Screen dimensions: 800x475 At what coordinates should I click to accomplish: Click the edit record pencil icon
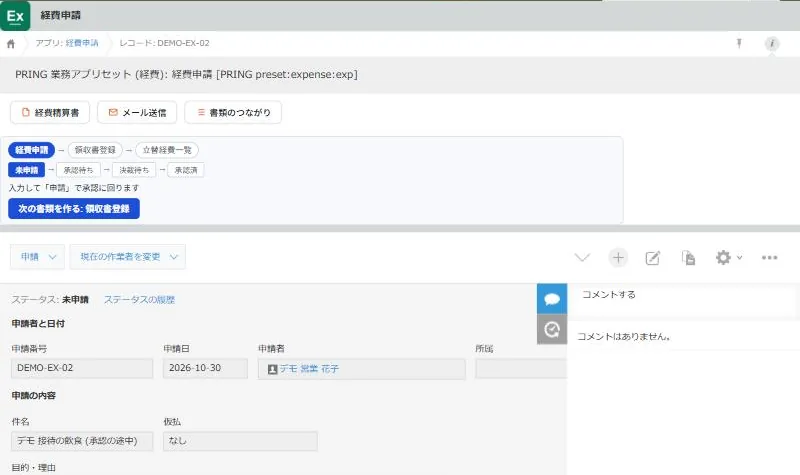click(653, 258)
